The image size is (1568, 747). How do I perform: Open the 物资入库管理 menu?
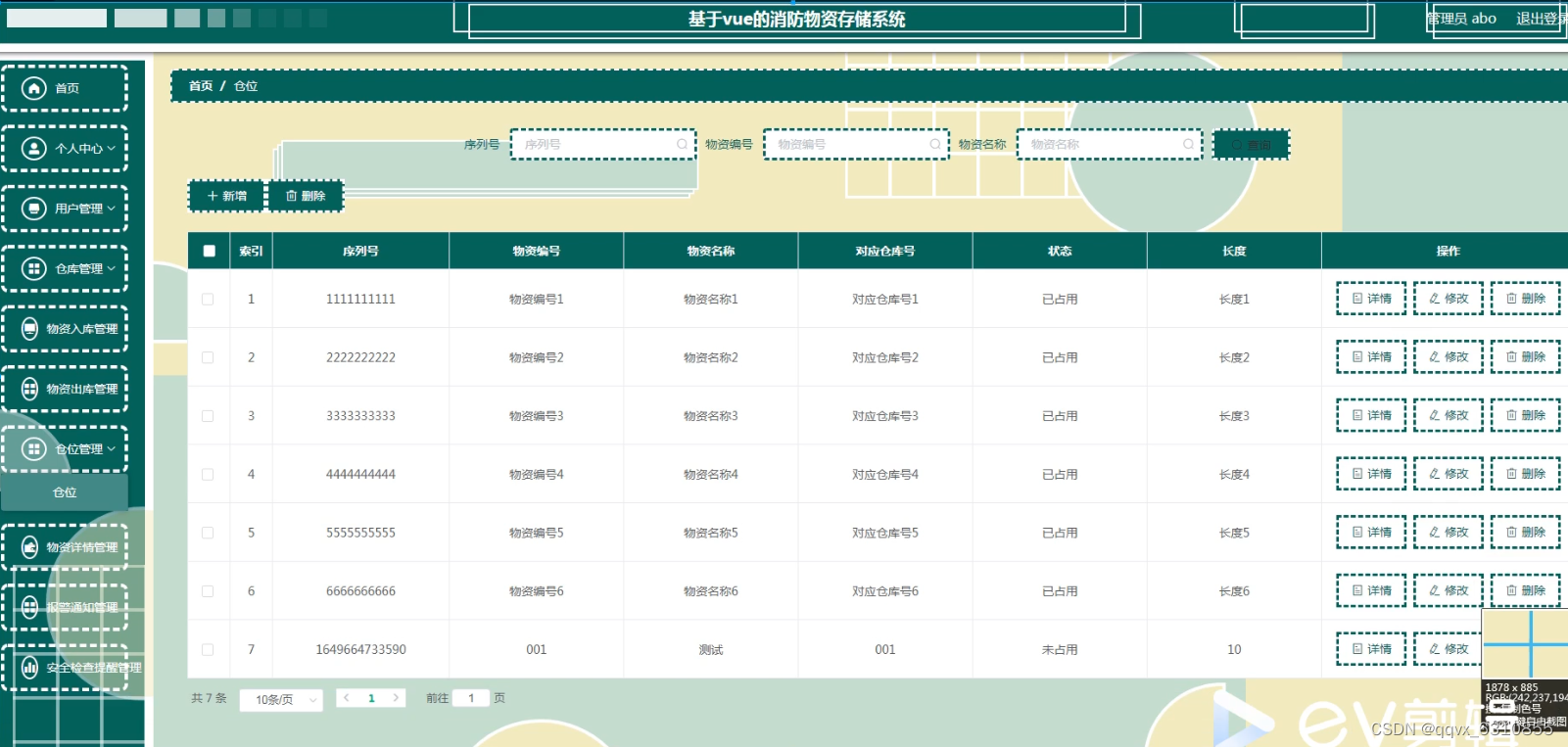pyautogui.click(x=65, y=328)
